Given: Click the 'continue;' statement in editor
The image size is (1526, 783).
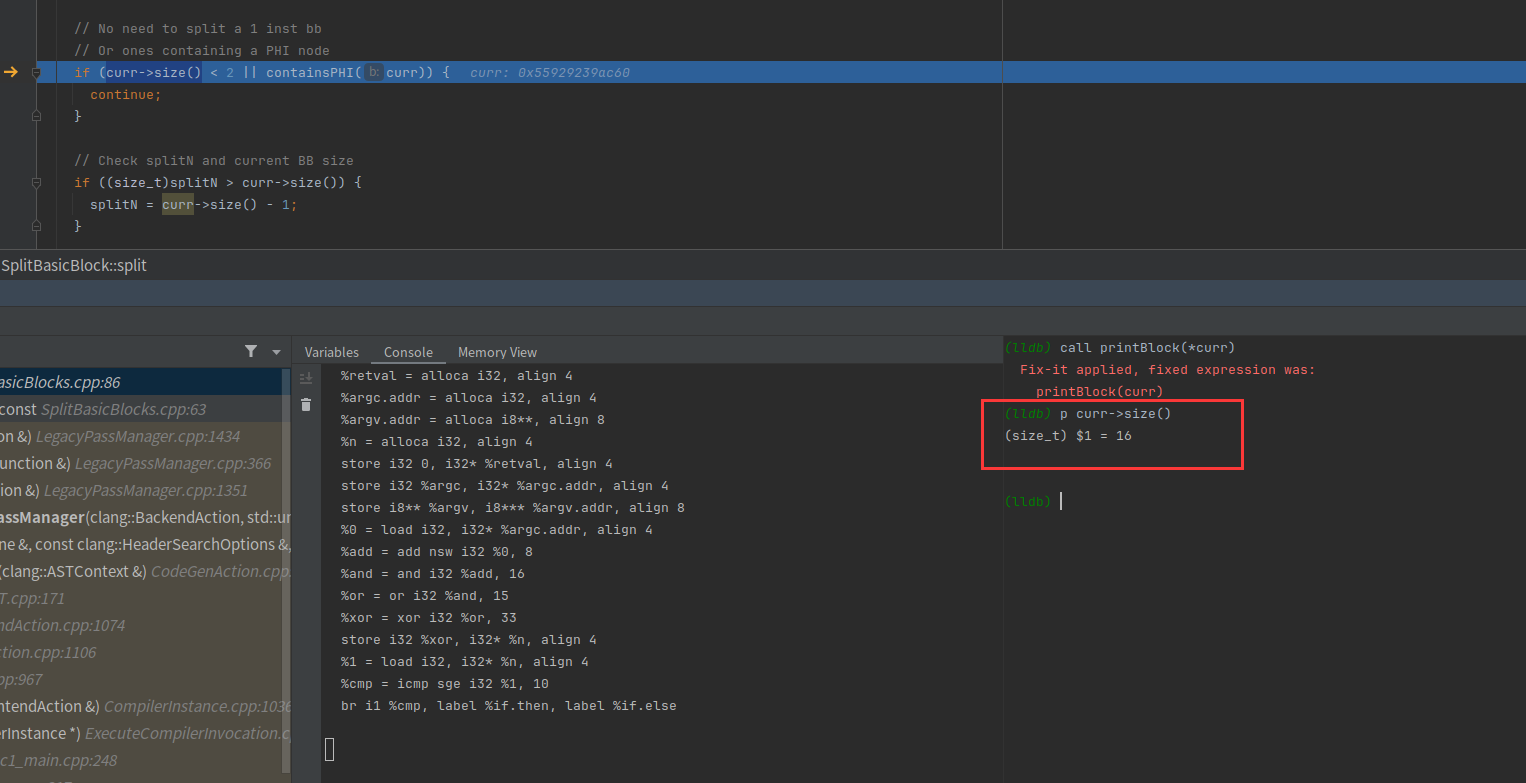Looking at the screenshot, I should click(125, 94).
